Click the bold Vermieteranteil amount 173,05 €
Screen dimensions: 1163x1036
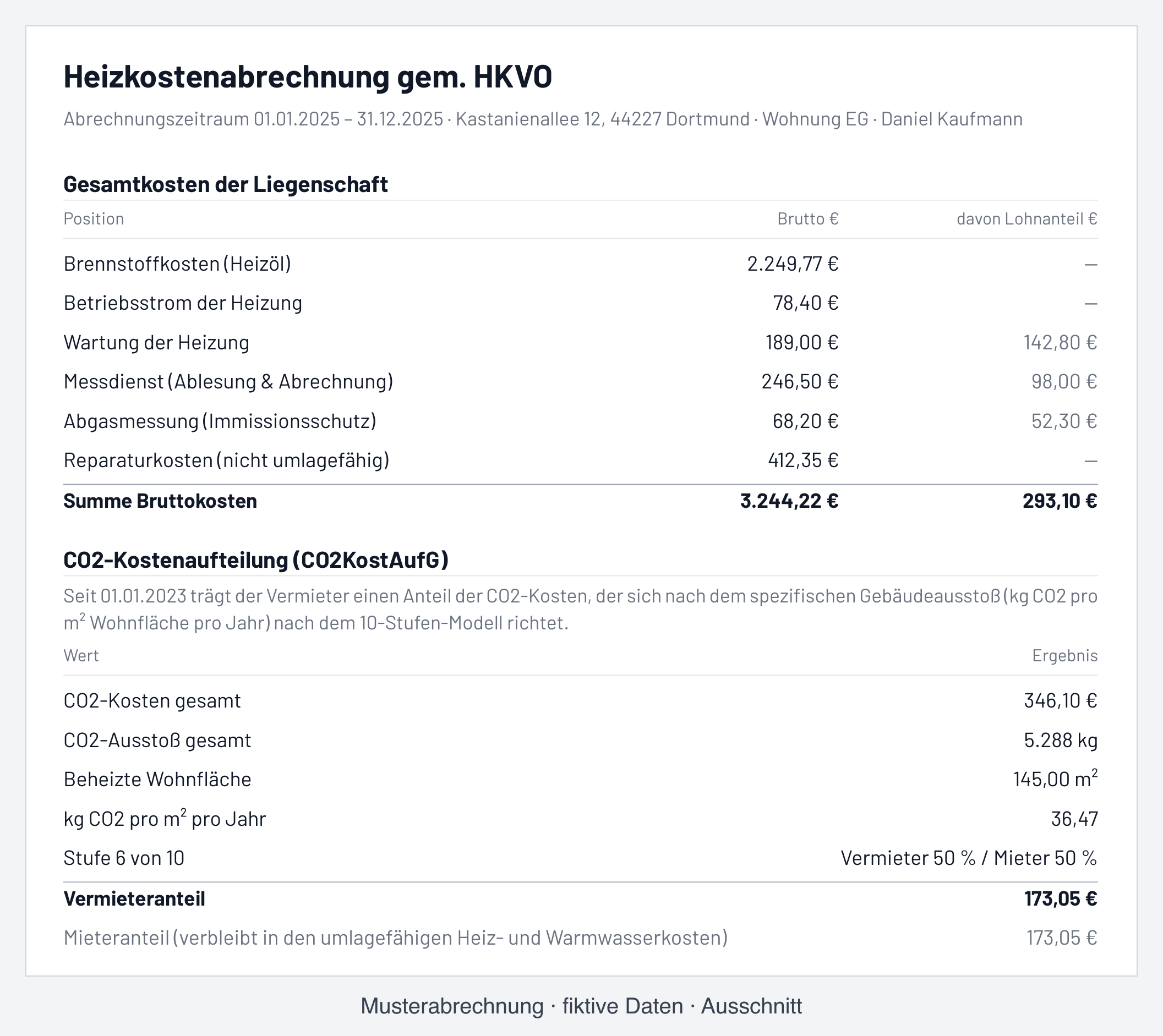click(x=1061, y=900)
